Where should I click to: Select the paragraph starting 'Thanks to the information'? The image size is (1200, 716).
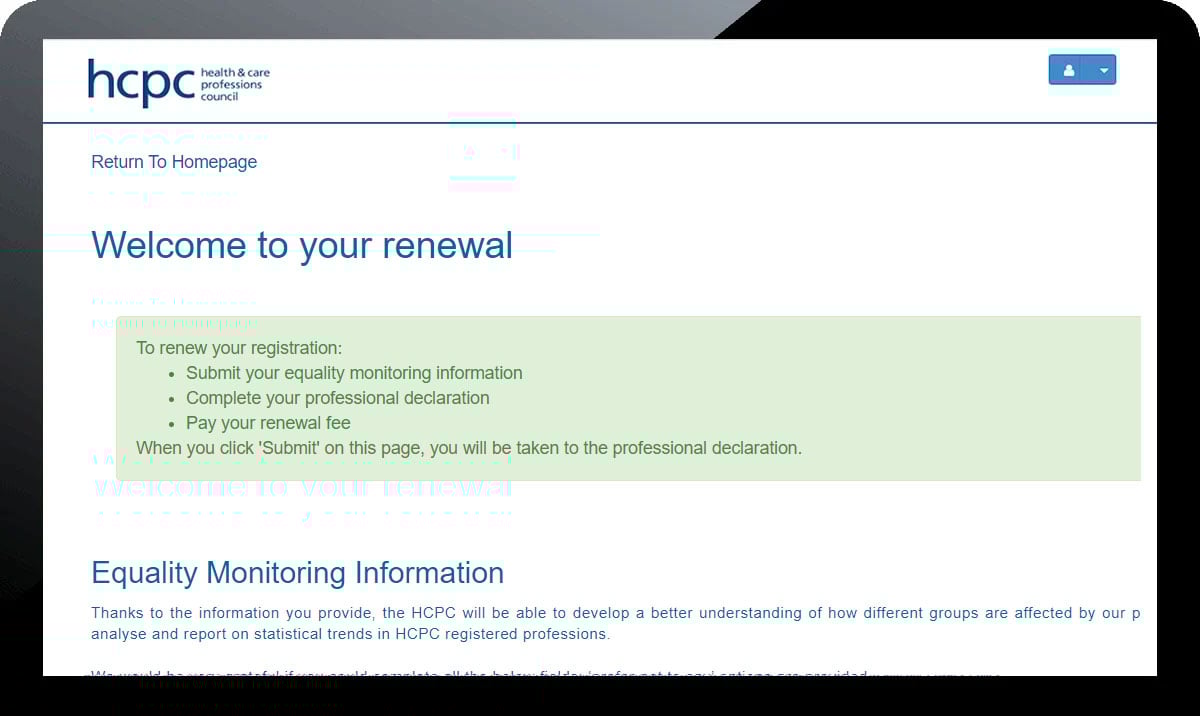(x=616, y=623)
